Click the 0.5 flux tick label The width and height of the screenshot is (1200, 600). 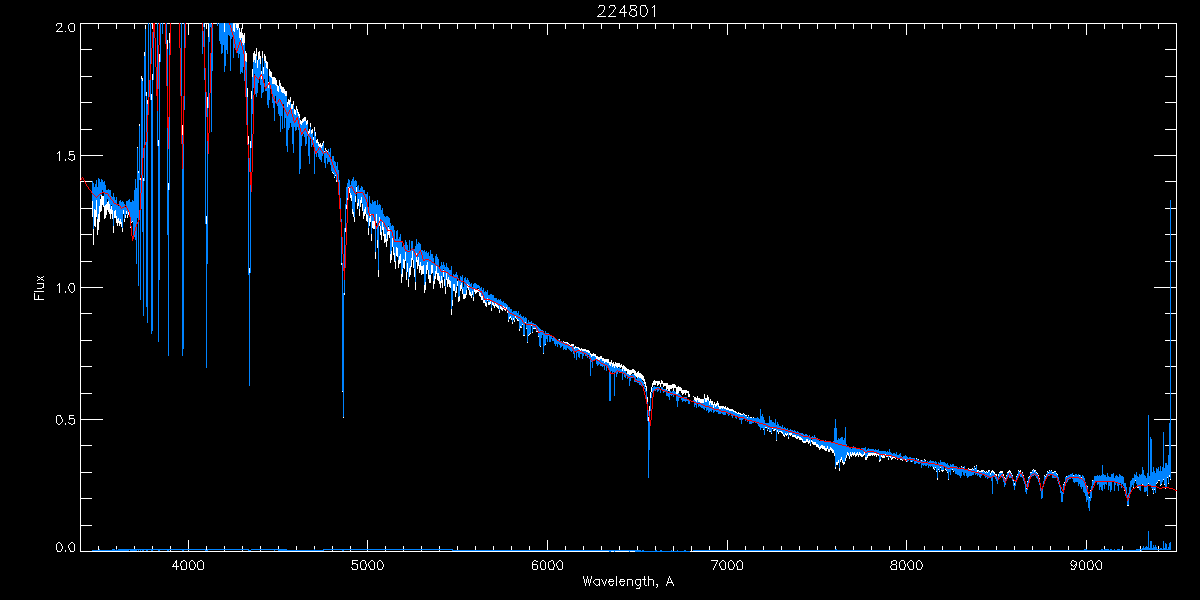click(x=65, y=419)
